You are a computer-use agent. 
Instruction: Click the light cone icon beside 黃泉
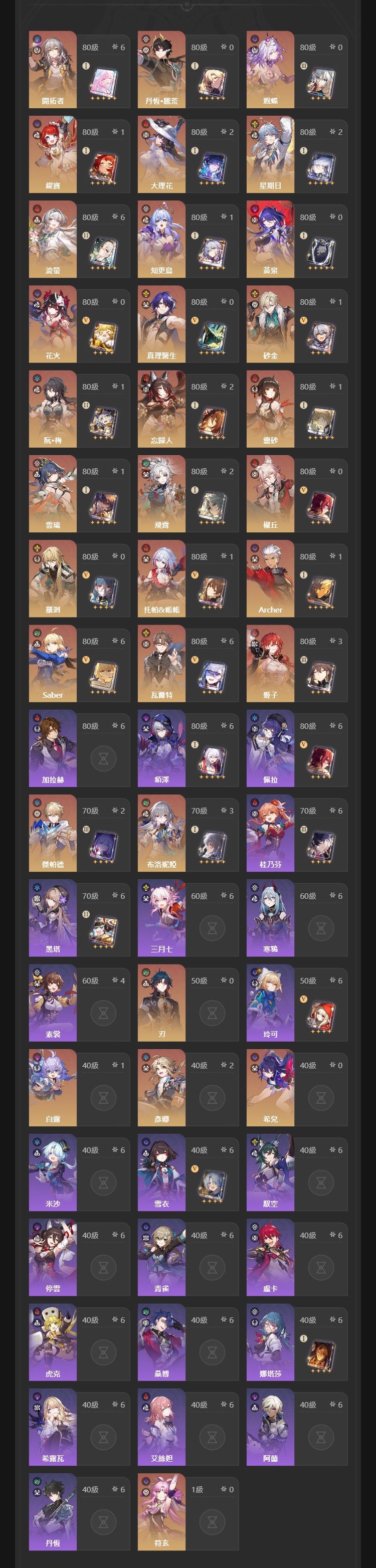coord(321,253)
